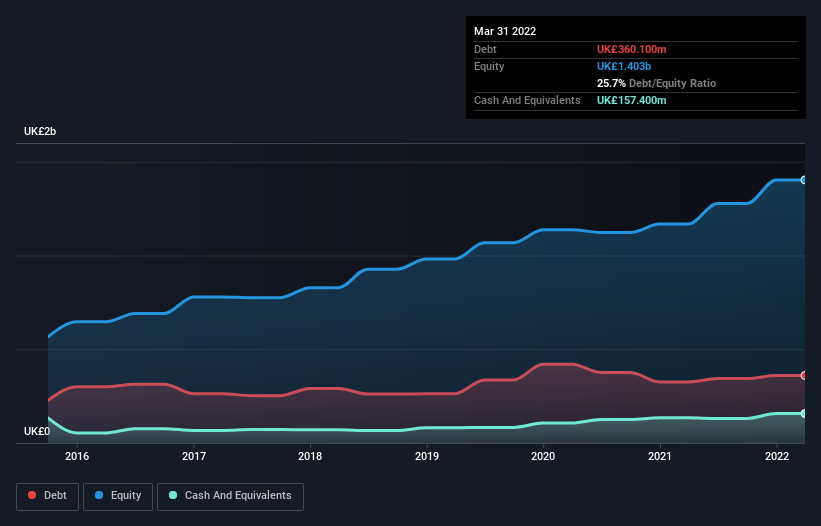Click the Equity row label in tooltip

click(x=489, y=66)
